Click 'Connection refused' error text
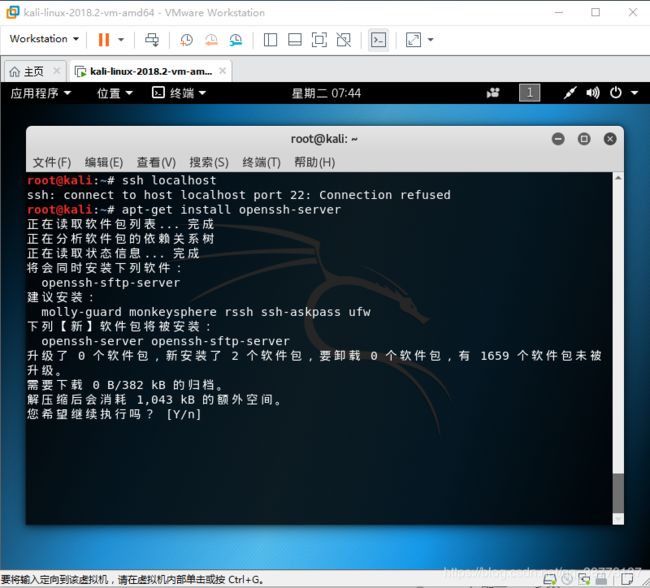 pyautogui.click(x=385, y=195)
